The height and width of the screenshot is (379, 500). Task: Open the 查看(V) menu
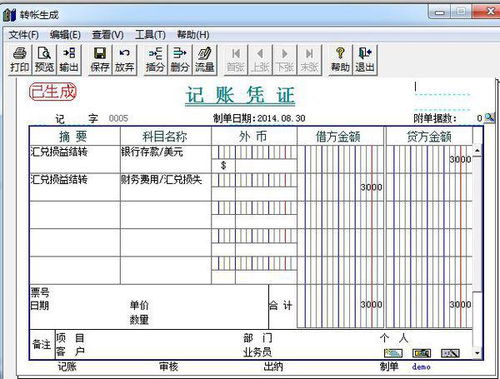108,35
